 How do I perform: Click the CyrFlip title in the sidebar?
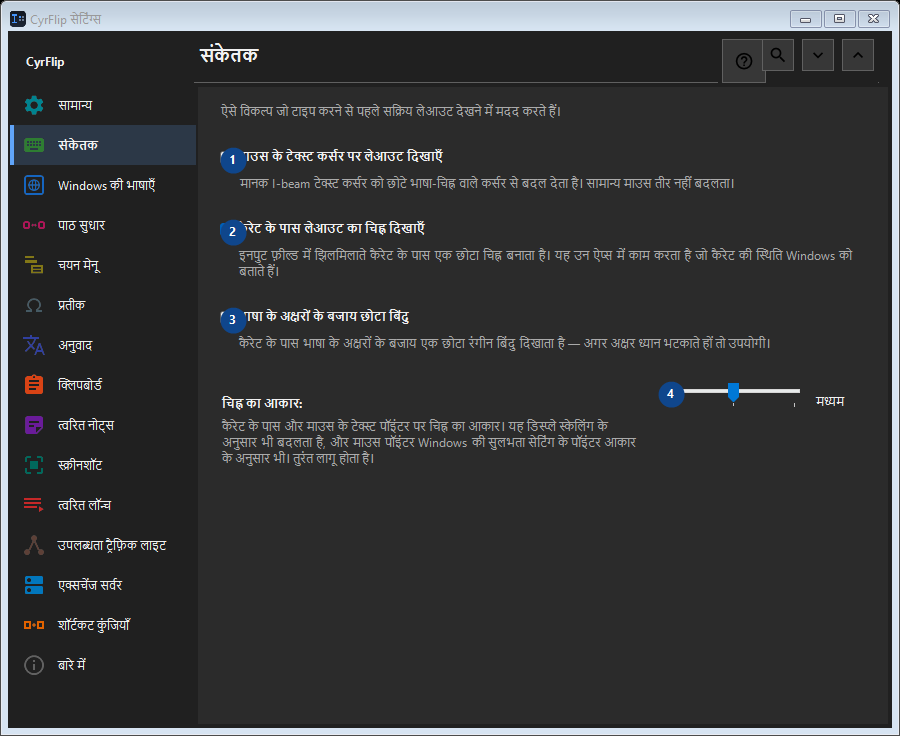[45, 62]
